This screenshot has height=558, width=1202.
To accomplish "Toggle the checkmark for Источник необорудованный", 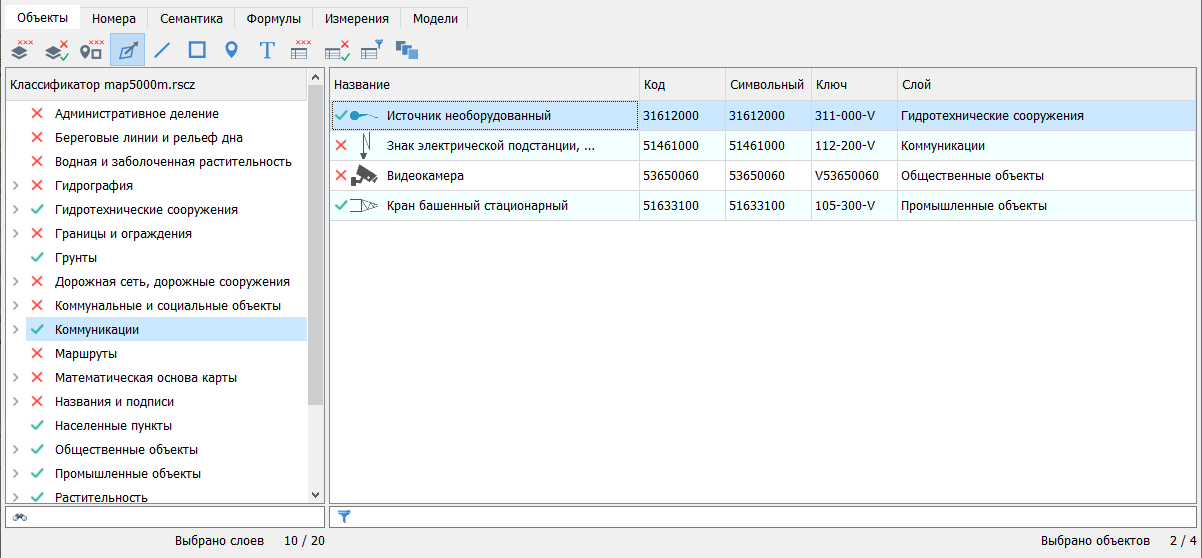I will (341, 116).
